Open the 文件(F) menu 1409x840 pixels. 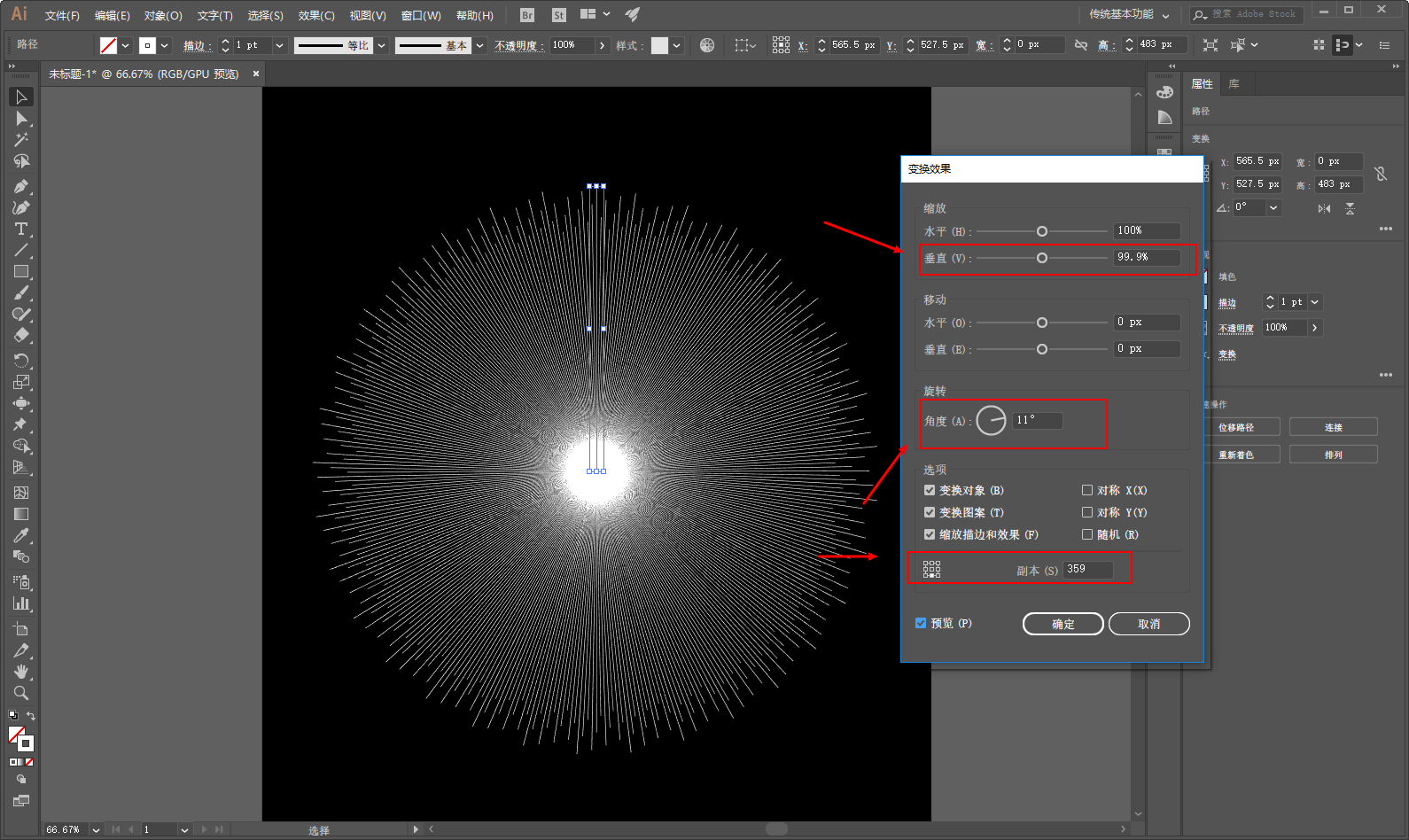[x=62, y=15]
